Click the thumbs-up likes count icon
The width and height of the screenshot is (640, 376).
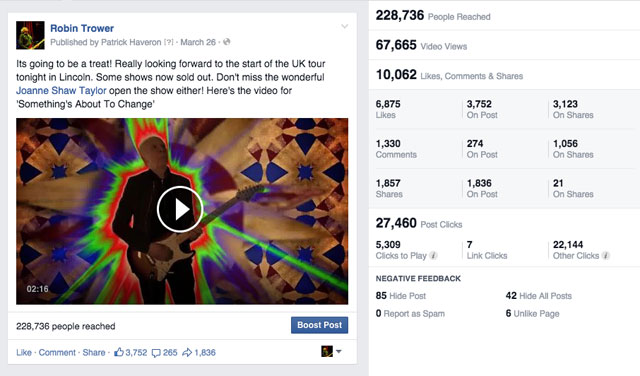119,352
